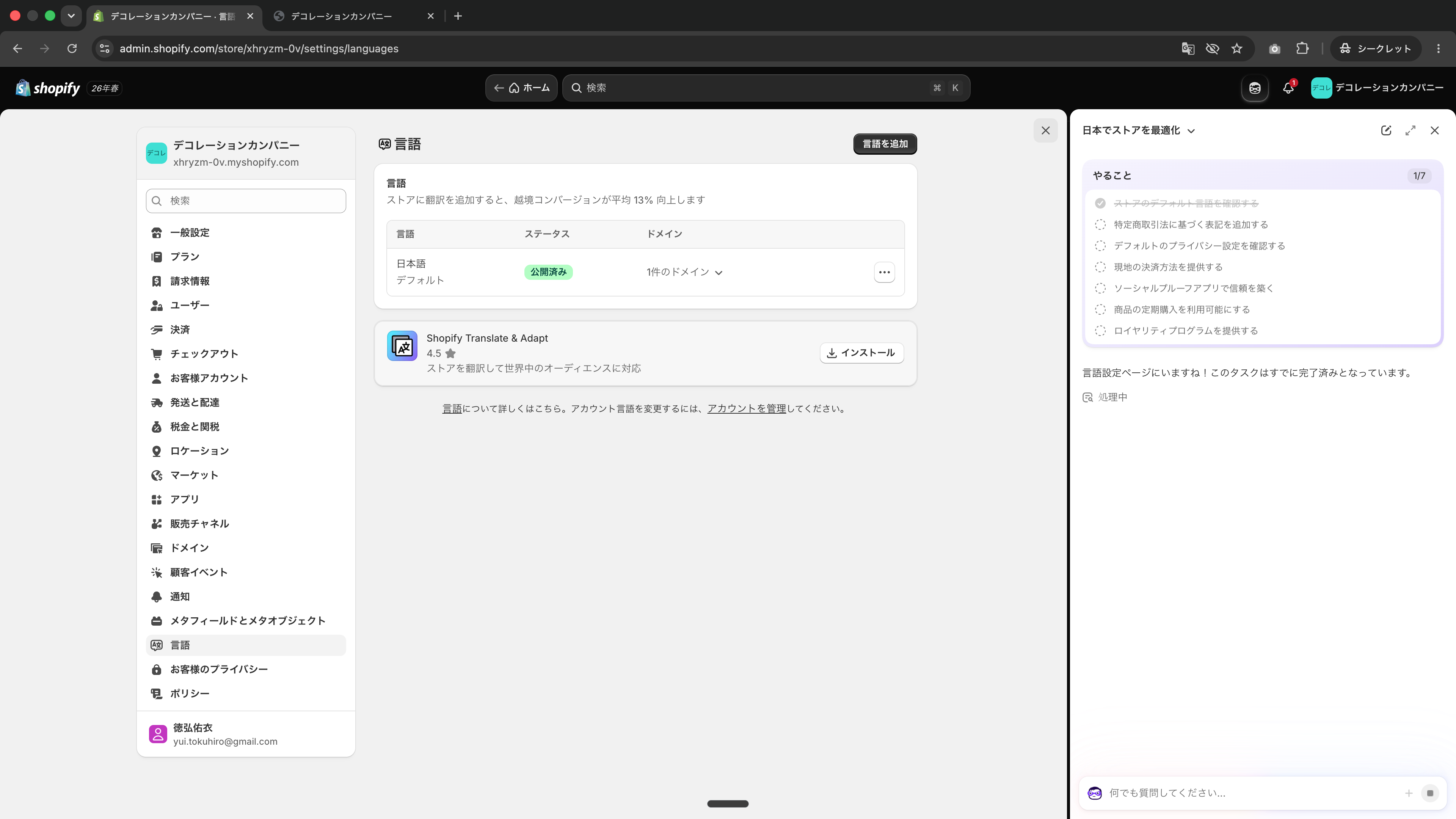The width and height of the screenshot is (1456, 819).
Task: Click the plus attach icon in chat input
Action: (1409, 793)
